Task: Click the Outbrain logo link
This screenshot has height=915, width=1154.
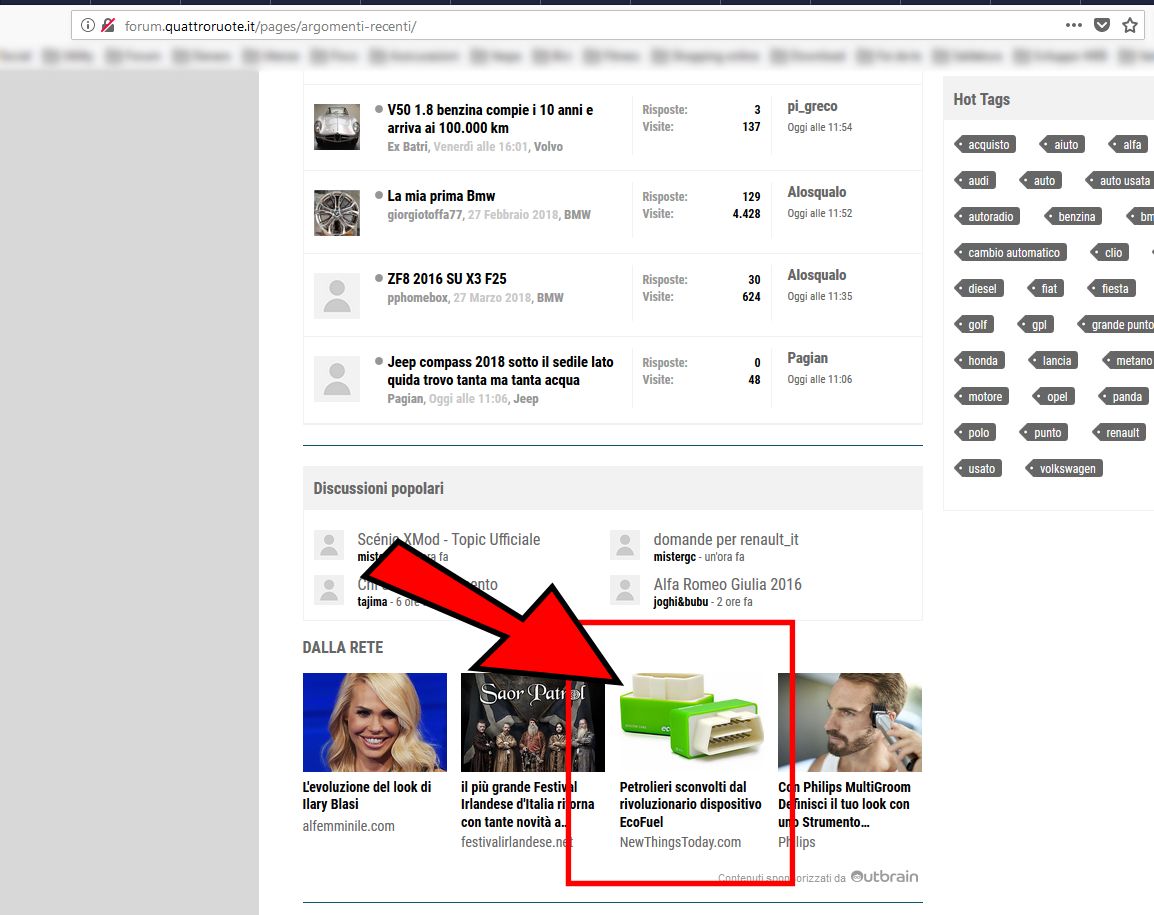Action: pos(885,877)
